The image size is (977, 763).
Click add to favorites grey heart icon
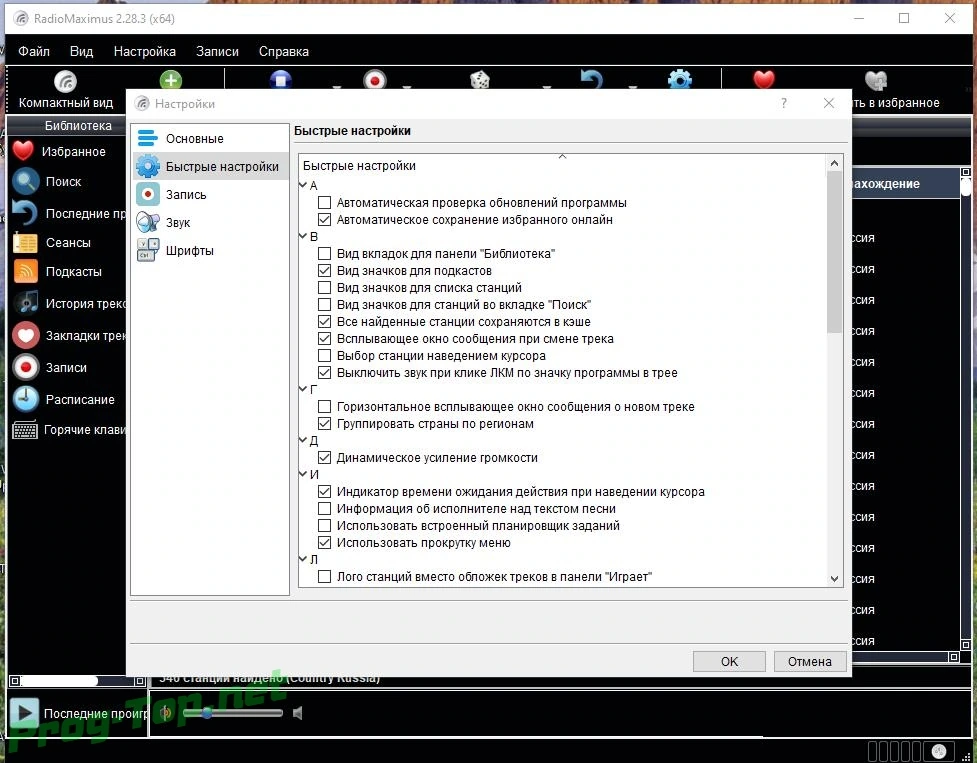click(x=876, y=81)
